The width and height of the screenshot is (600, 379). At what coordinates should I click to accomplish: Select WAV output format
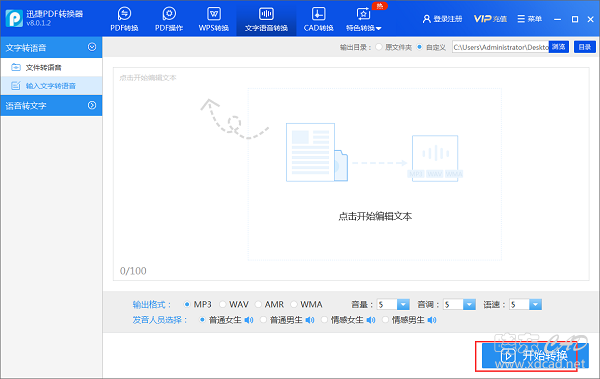tap(222, 304)
